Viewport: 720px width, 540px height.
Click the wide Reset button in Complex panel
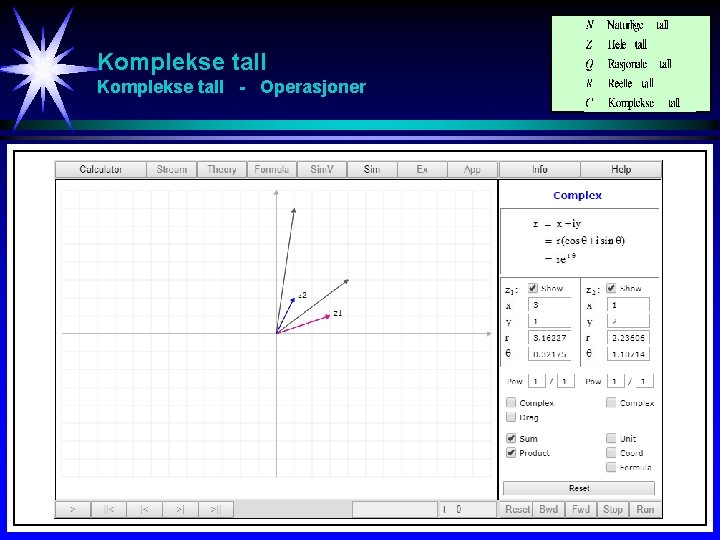coord(579,488)
